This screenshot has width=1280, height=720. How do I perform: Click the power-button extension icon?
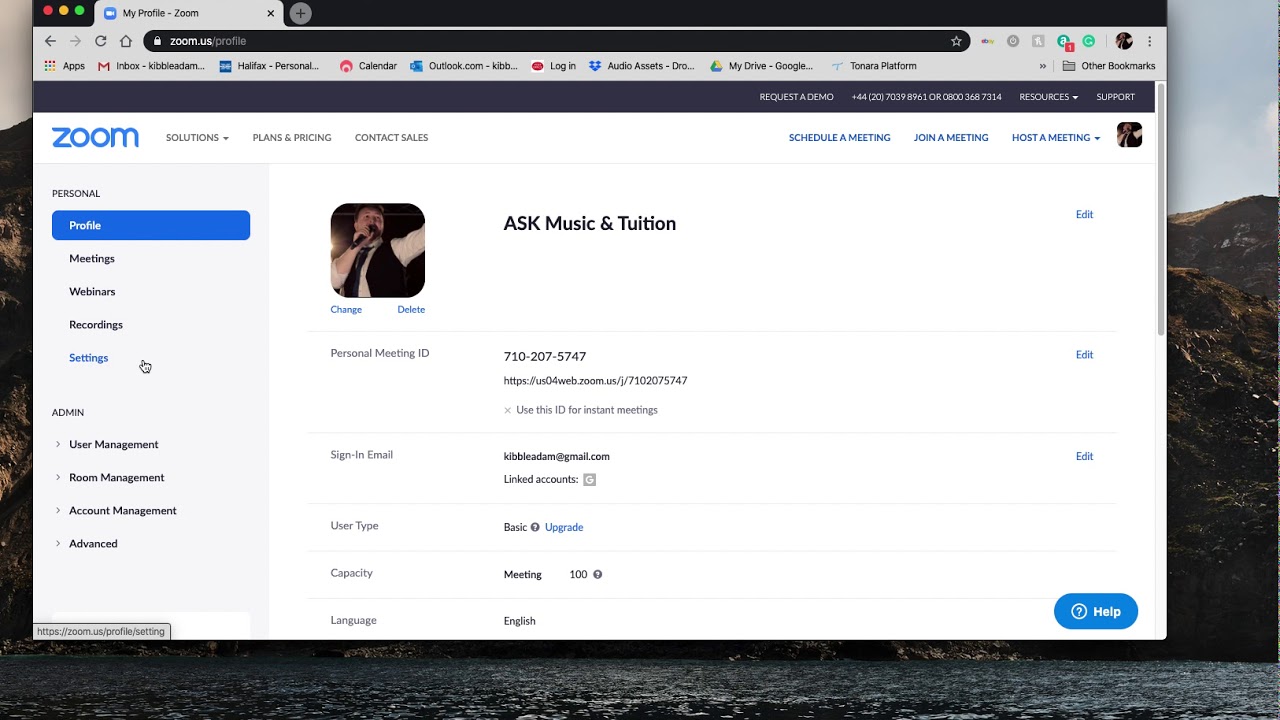tap(1013, 41)
